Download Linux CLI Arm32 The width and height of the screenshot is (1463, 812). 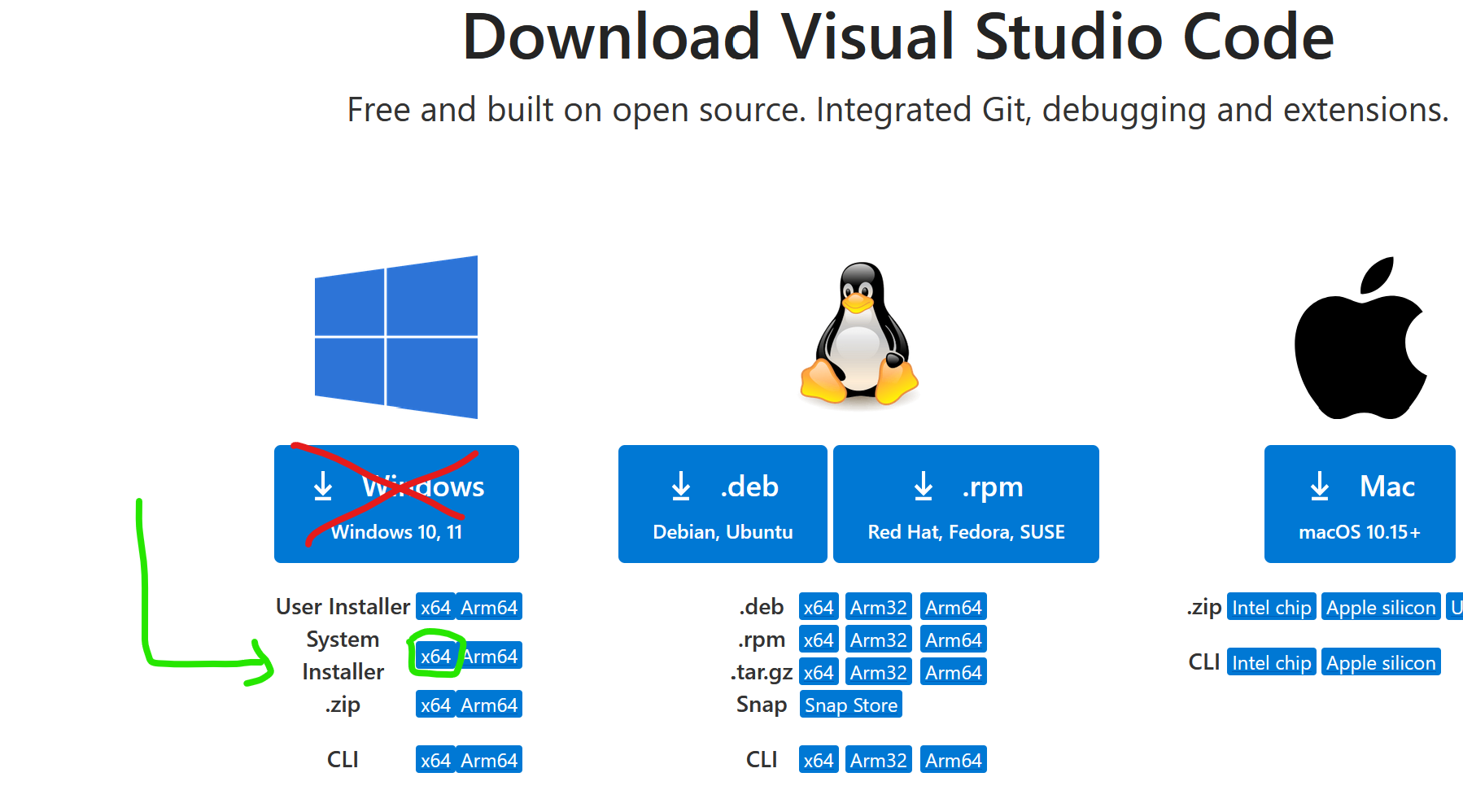point(879,760)
